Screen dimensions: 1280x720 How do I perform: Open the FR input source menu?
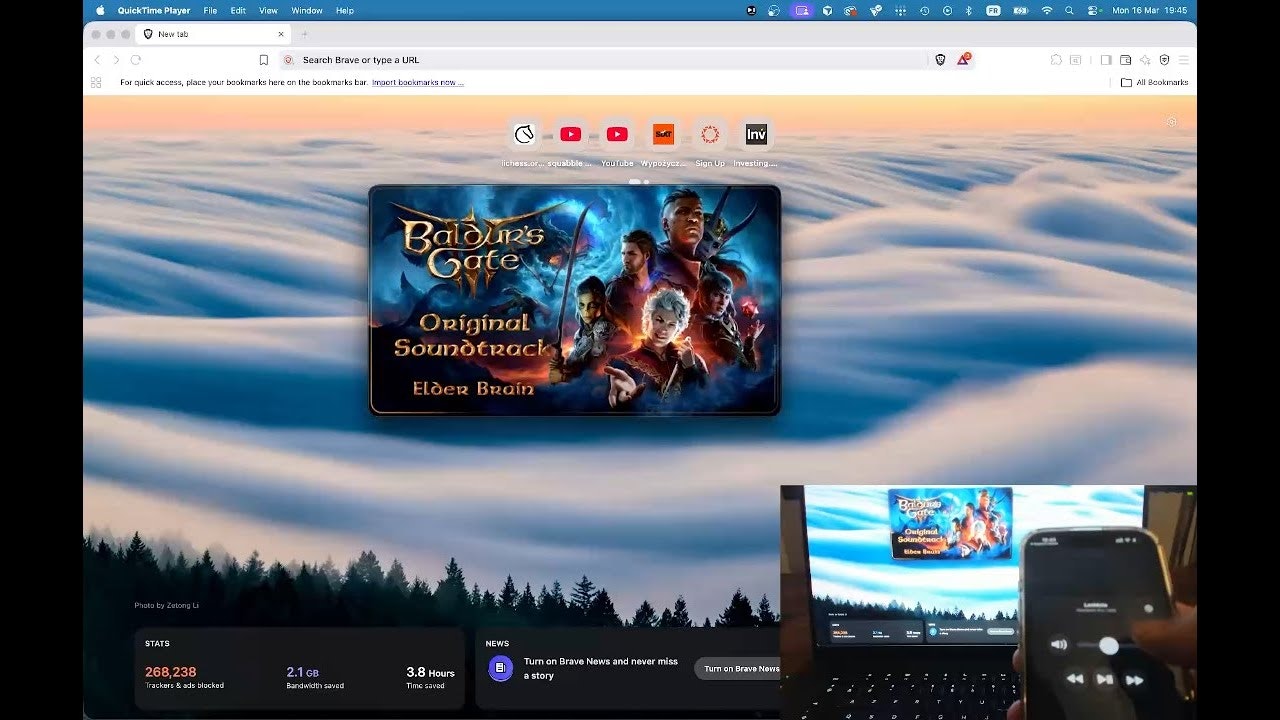click(x=993, y=10)
